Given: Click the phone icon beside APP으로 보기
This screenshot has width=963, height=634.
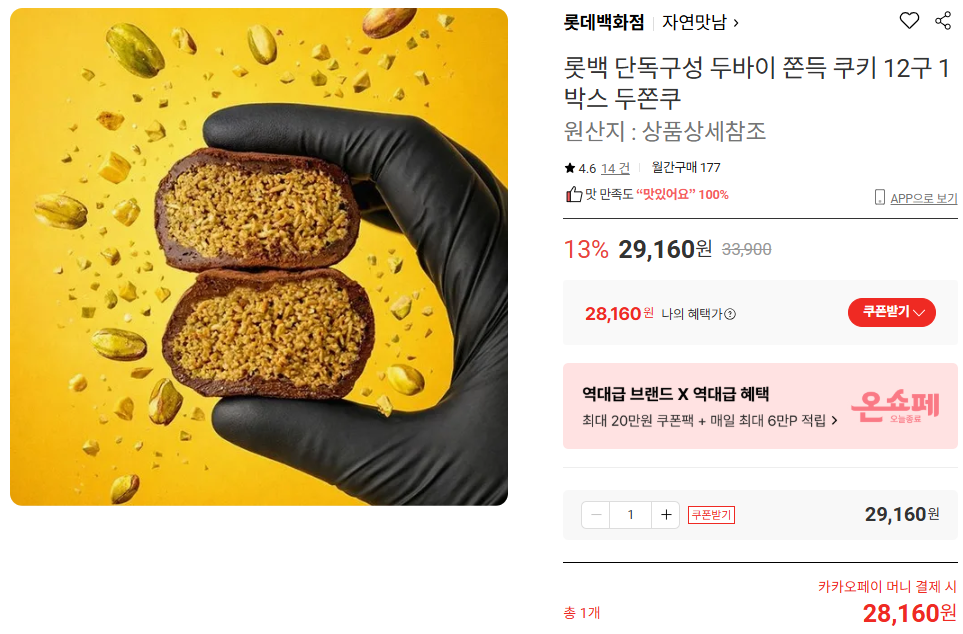Looking at the screenshot, I should [x=879, y=197].
